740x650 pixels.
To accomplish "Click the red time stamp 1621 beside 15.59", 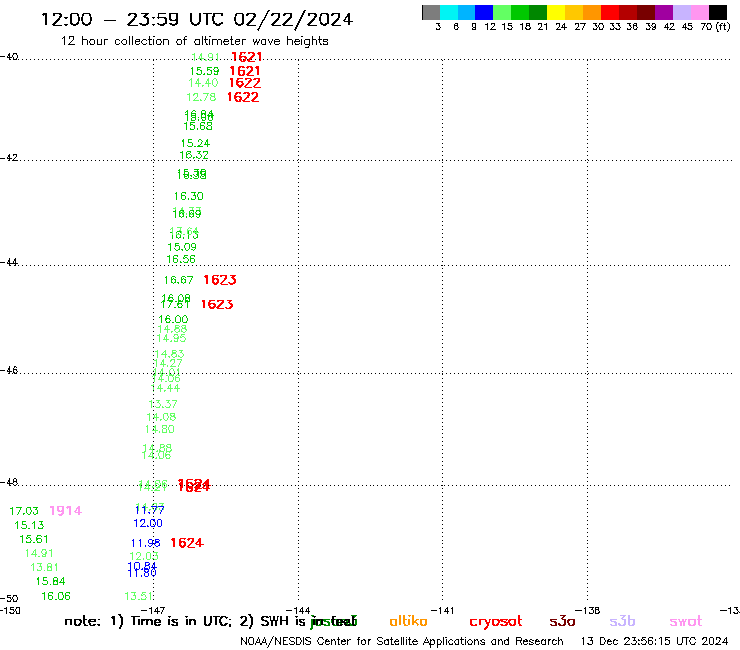I will pos(245,71).
